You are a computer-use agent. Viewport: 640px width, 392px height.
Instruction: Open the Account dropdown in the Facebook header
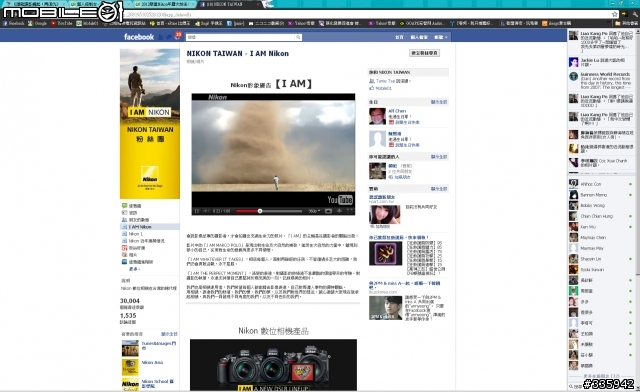pos(440,37)
